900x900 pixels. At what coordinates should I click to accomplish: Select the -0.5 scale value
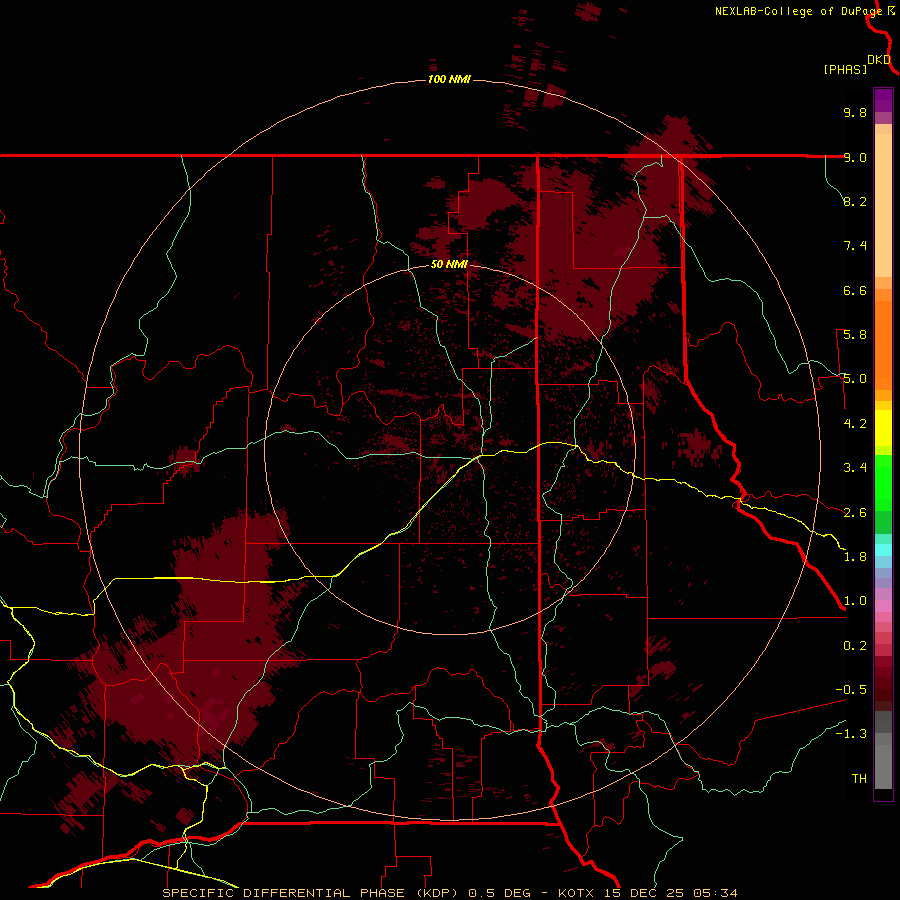851,689
